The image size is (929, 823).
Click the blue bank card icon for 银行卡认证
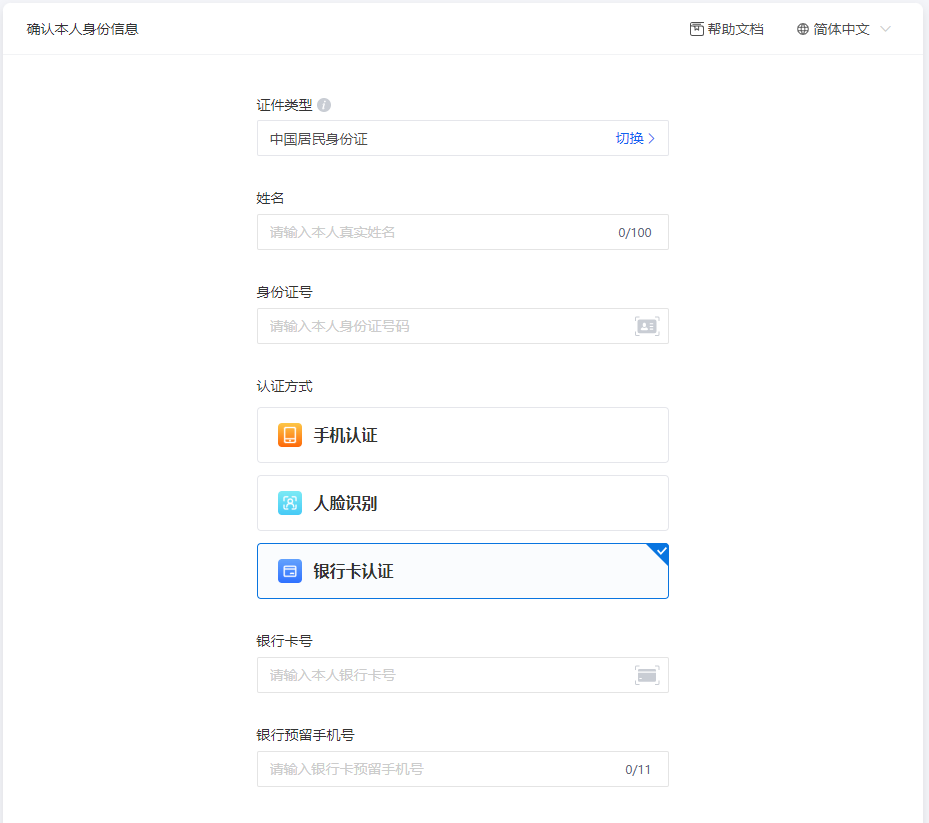(290, 571)
